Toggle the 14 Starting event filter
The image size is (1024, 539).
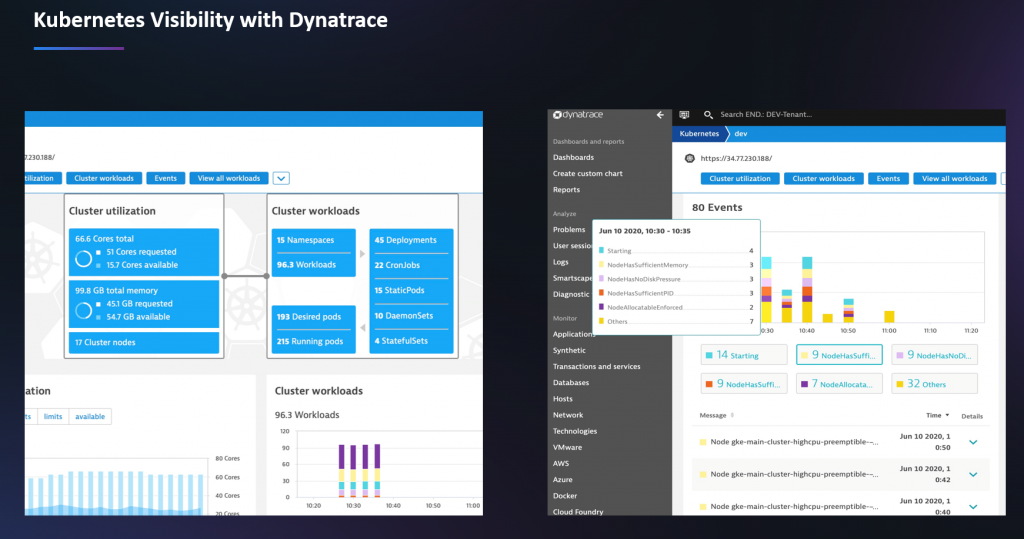[x=744, y=355]
